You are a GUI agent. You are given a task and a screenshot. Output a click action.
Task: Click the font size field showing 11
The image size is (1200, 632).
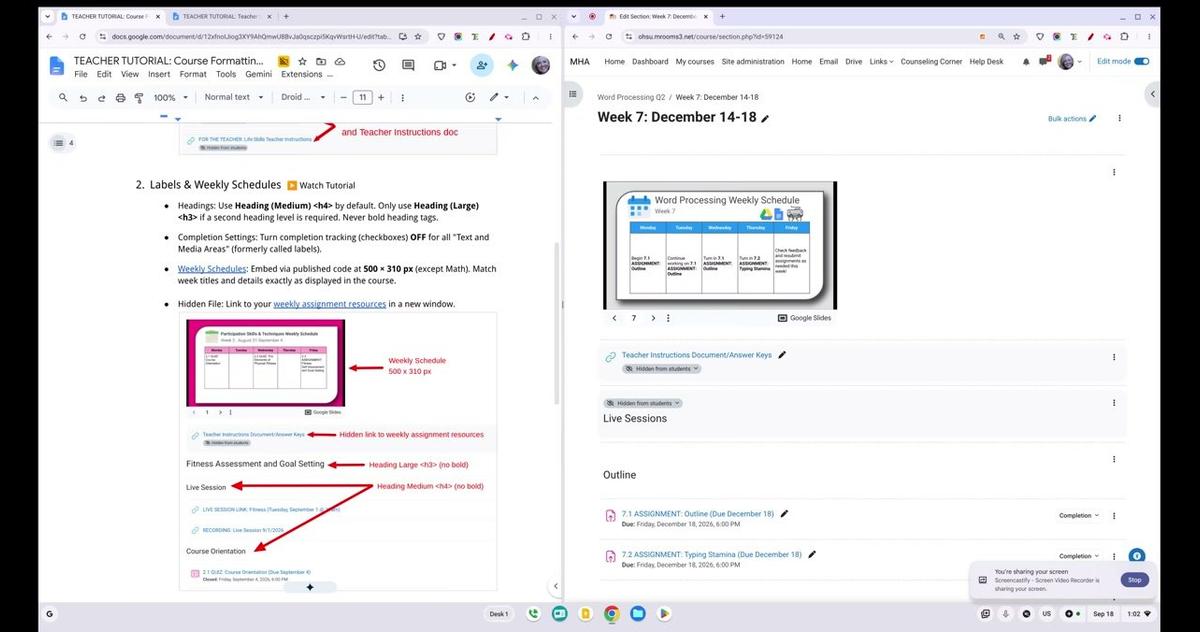tap(362, 97)
